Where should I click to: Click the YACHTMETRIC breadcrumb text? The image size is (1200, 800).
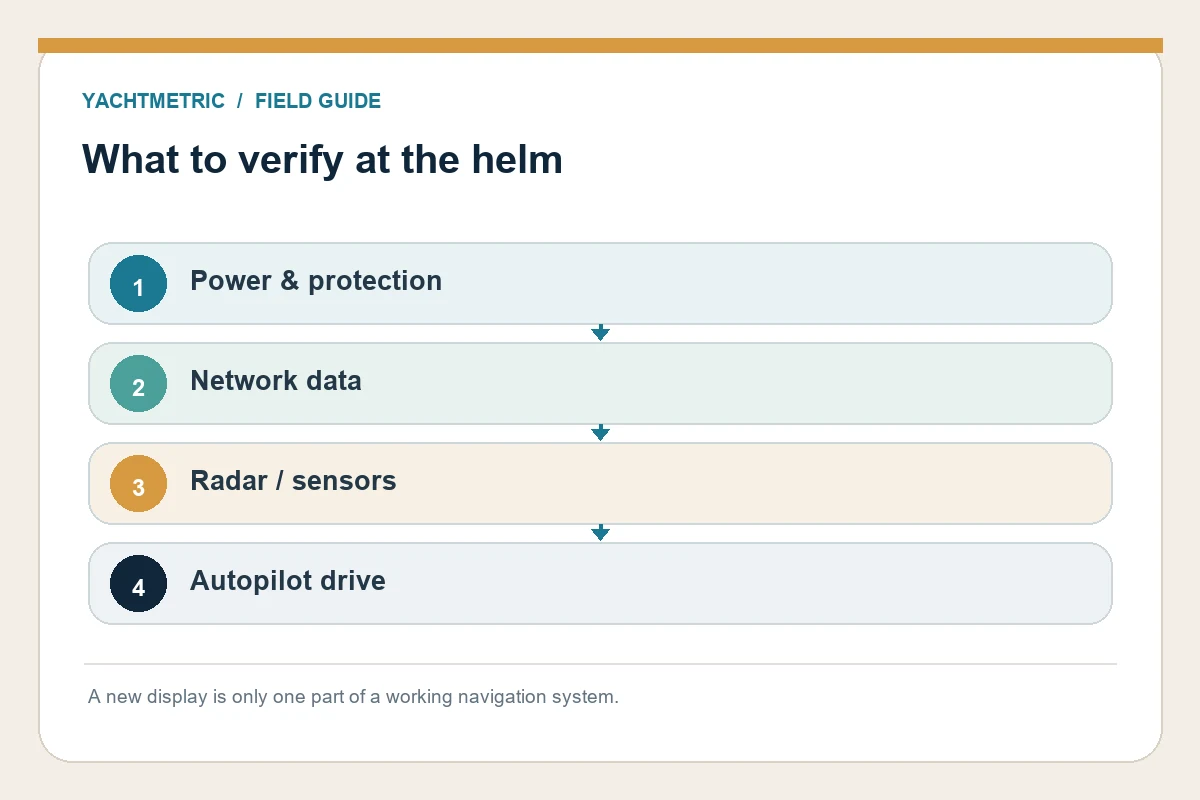[x=153, y=101]
